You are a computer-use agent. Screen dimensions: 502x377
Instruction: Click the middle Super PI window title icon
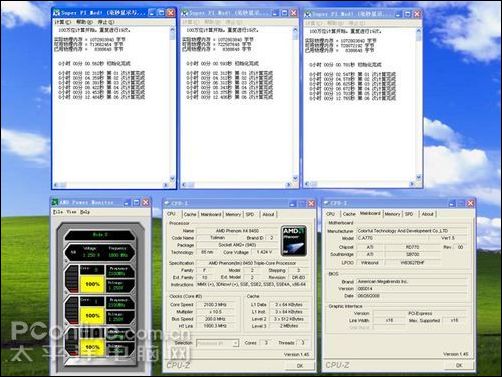point(185,13)
